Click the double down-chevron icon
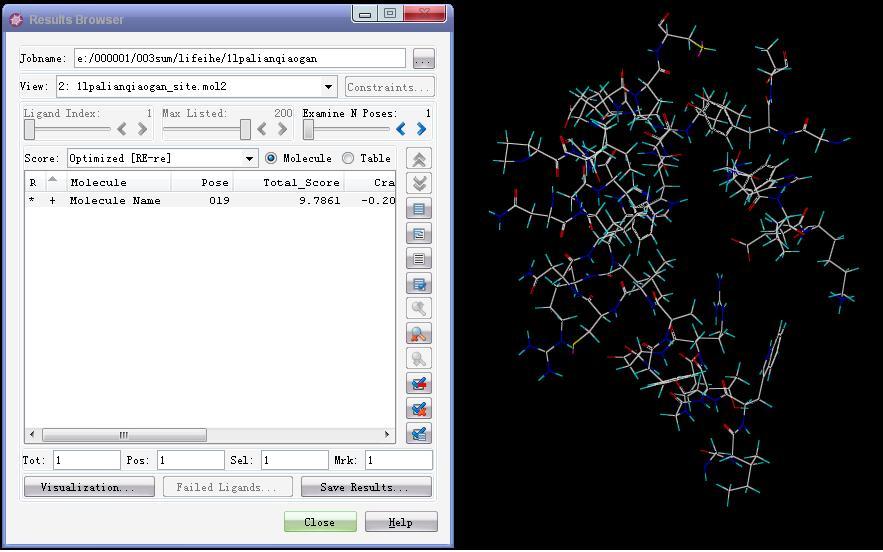 tap(418, 184)
